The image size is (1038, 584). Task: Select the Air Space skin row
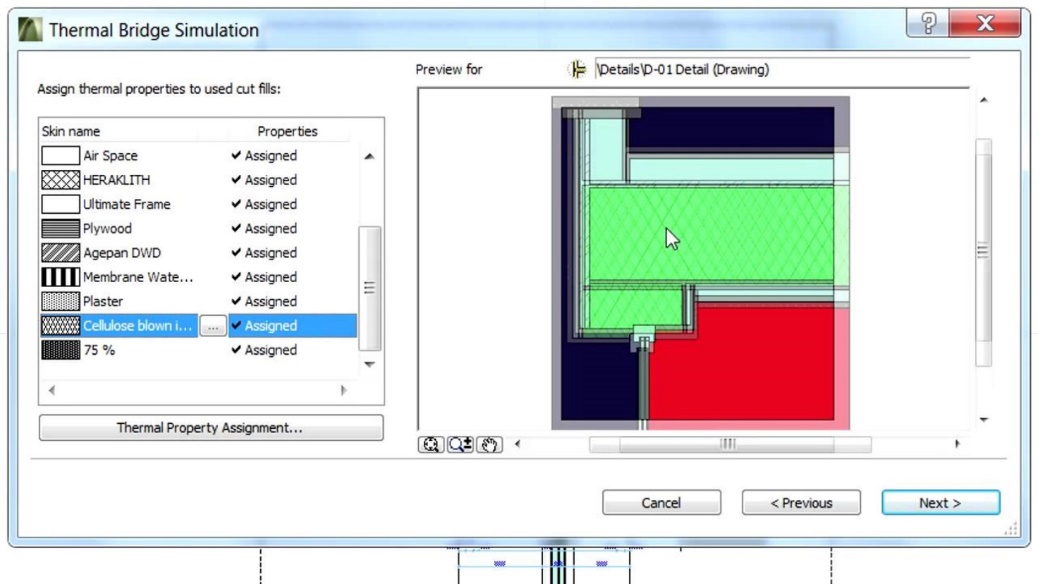click(199, 156)
